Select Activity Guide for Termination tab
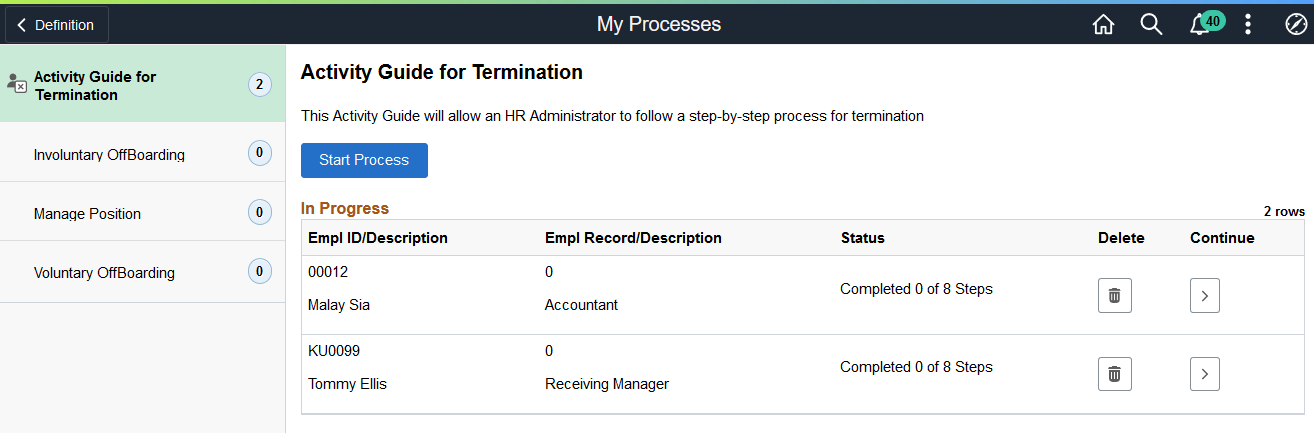Screen dimensions: 1314x433 [x=95, y=86]
